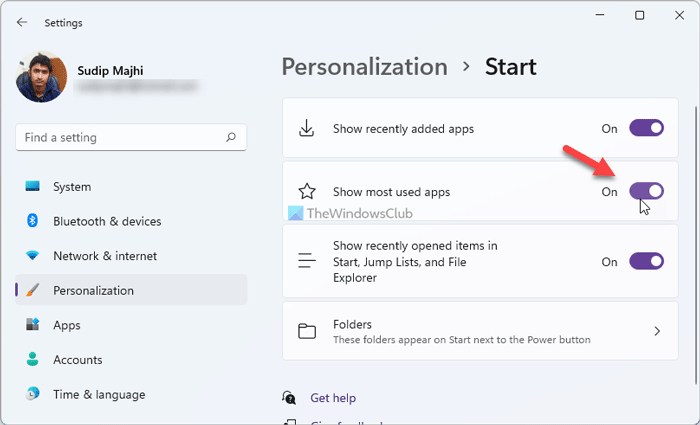The width and height of the screenshot is (700, 425).
Task: Go to Personalization breadcrumb link
Action: coord(364,67)
